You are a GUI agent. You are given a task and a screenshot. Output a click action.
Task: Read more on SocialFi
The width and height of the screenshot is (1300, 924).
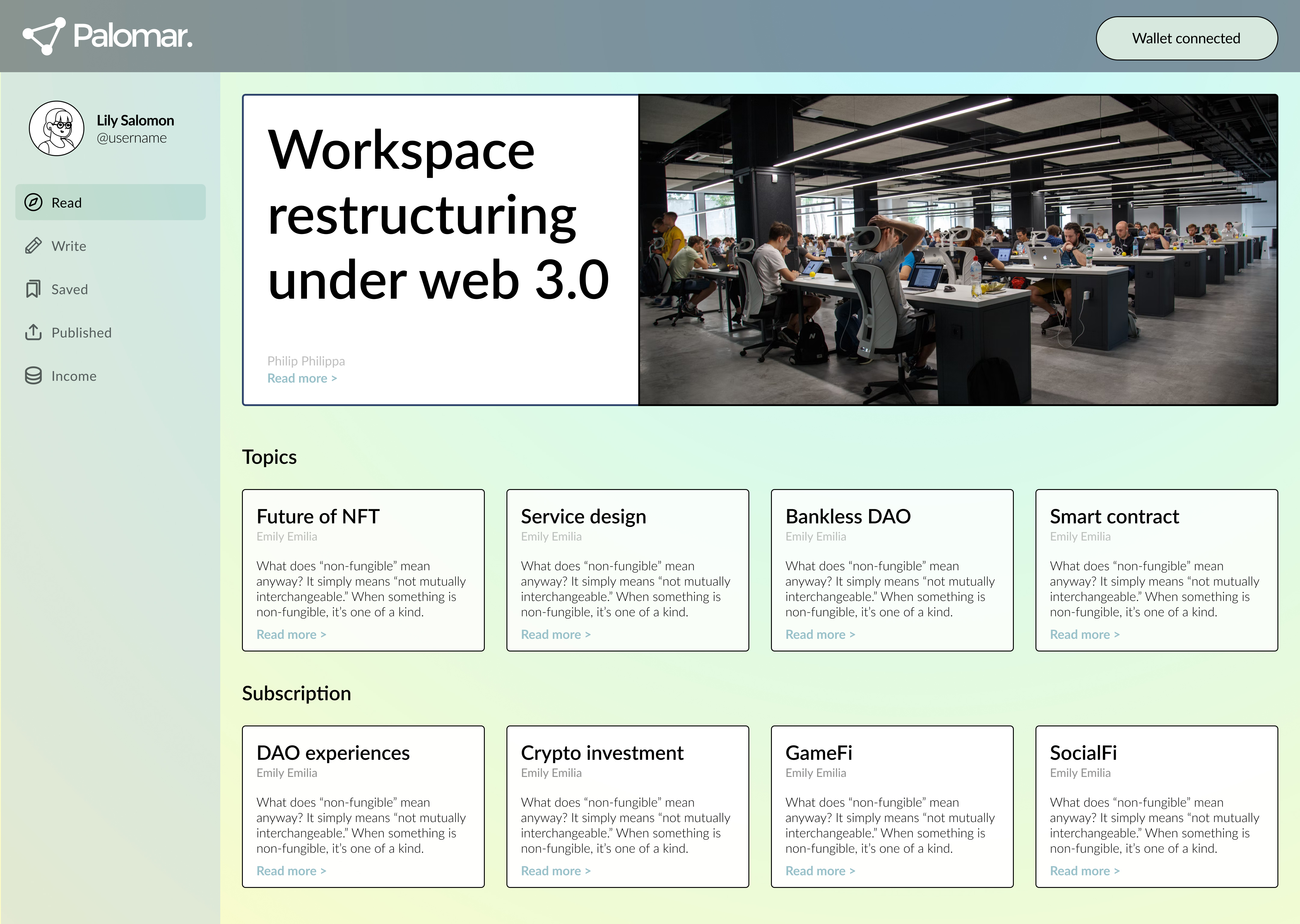[1085, 871]
